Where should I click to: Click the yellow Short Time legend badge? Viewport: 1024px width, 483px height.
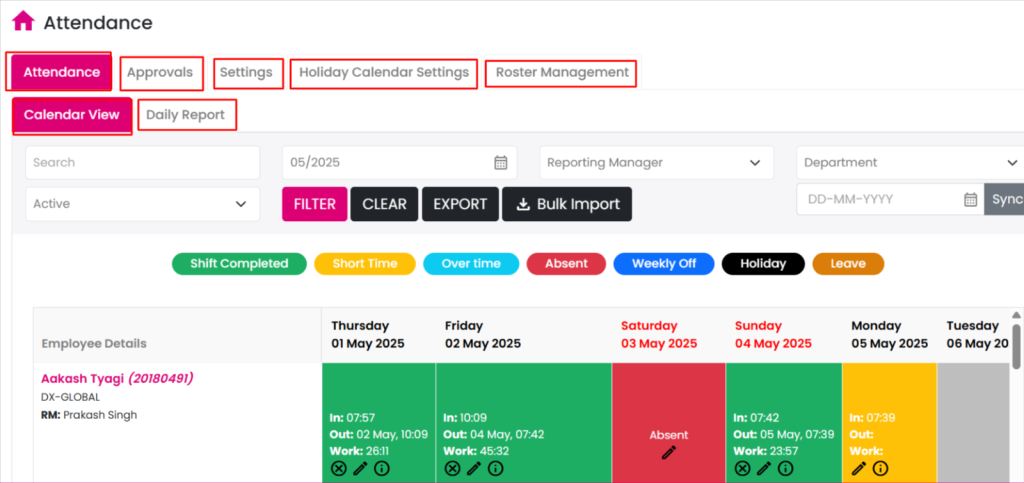coord(364,264)
